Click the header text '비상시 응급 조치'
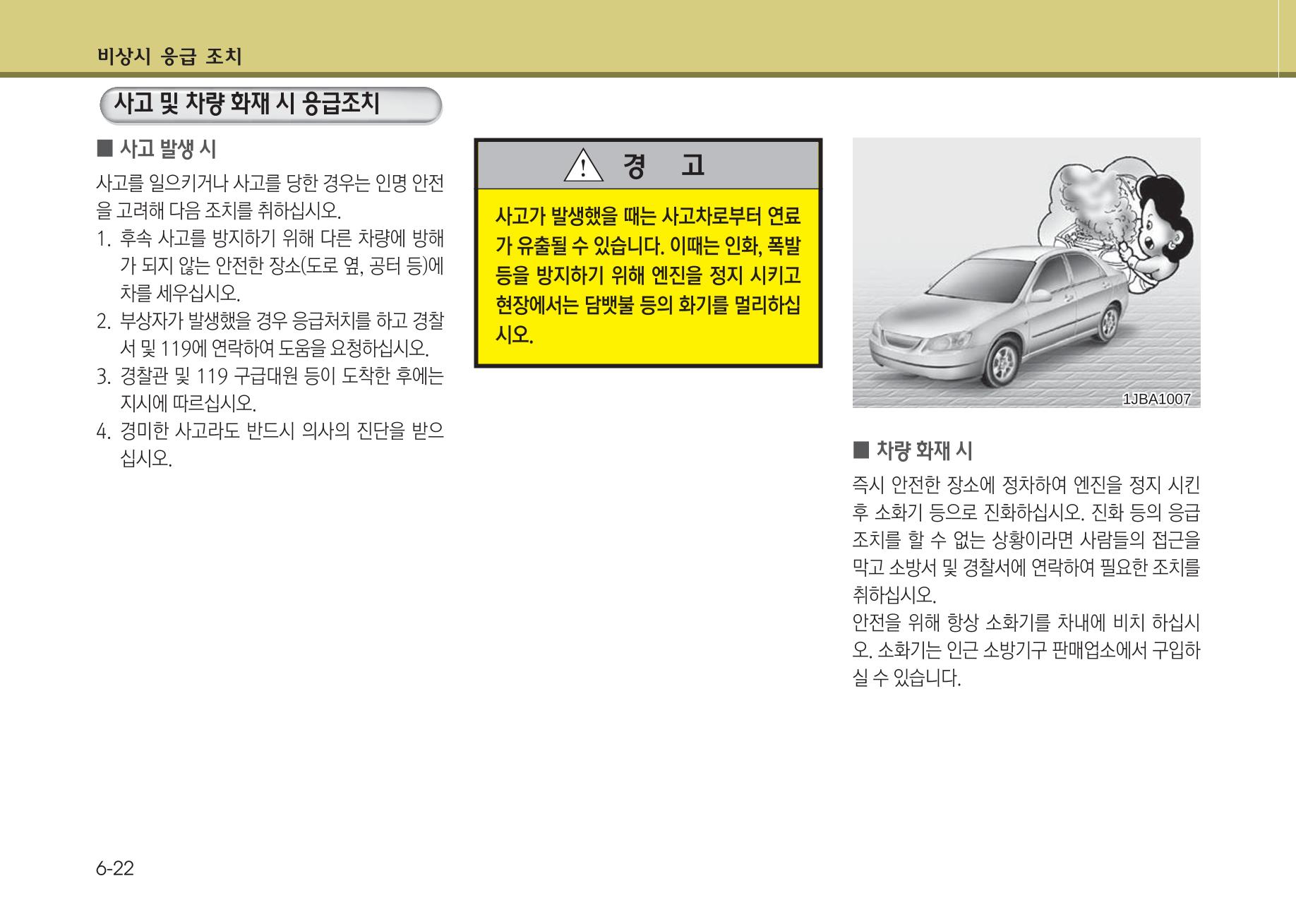1296x924 pixels. tap(169, 56)
